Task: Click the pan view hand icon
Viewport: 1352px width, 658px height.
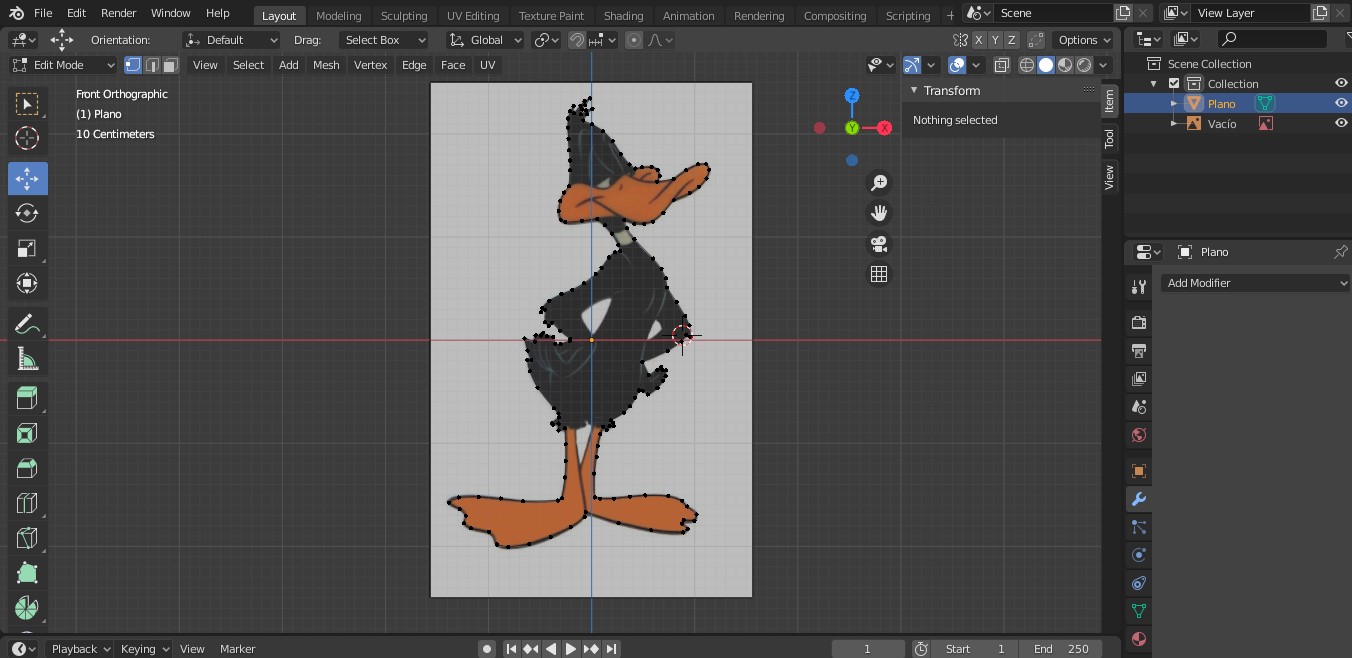Action: (x=879, y=213)
